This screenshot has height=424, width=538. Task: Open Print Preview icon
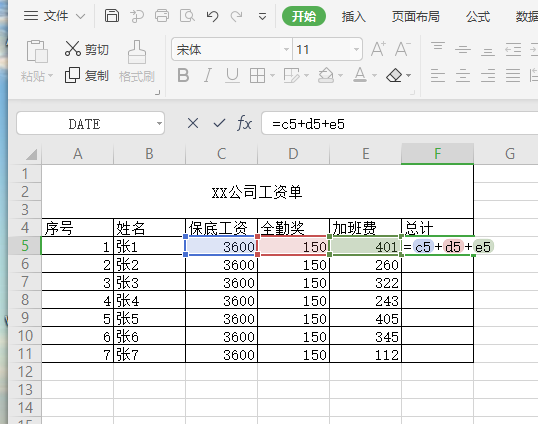pos(187,16)
